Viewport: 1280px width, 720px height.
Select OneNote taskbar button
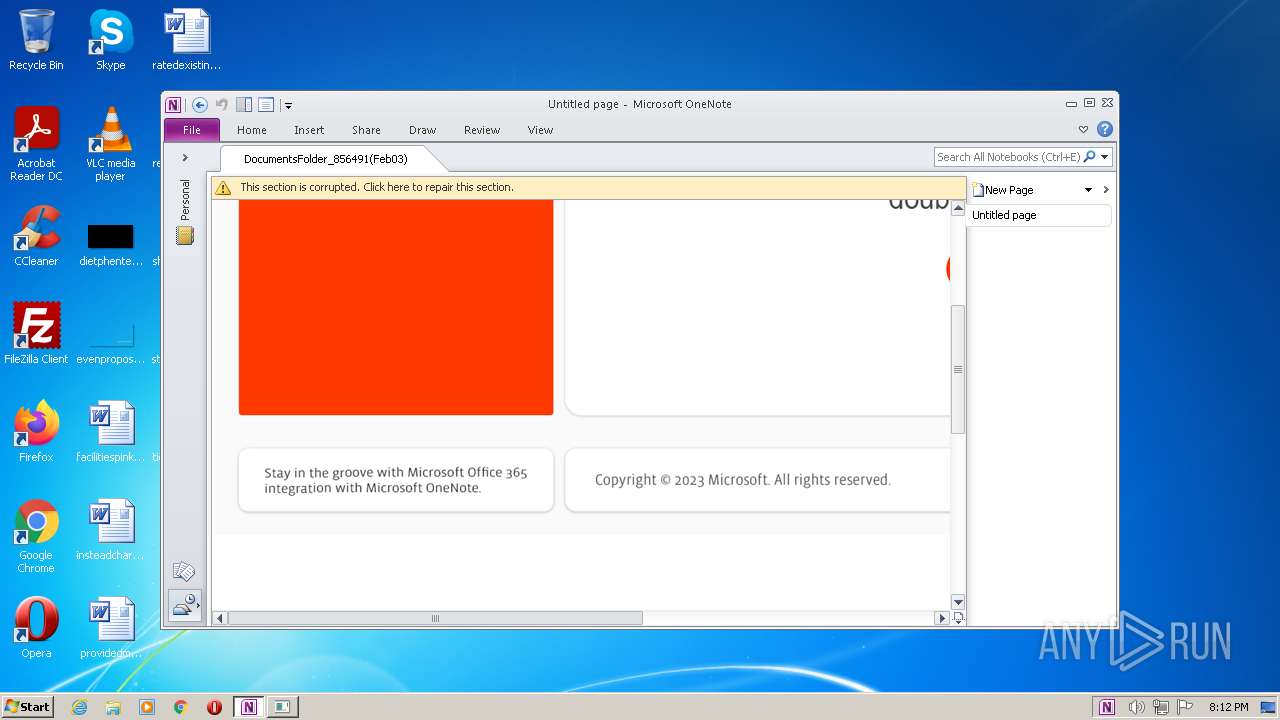coord(249,707)
